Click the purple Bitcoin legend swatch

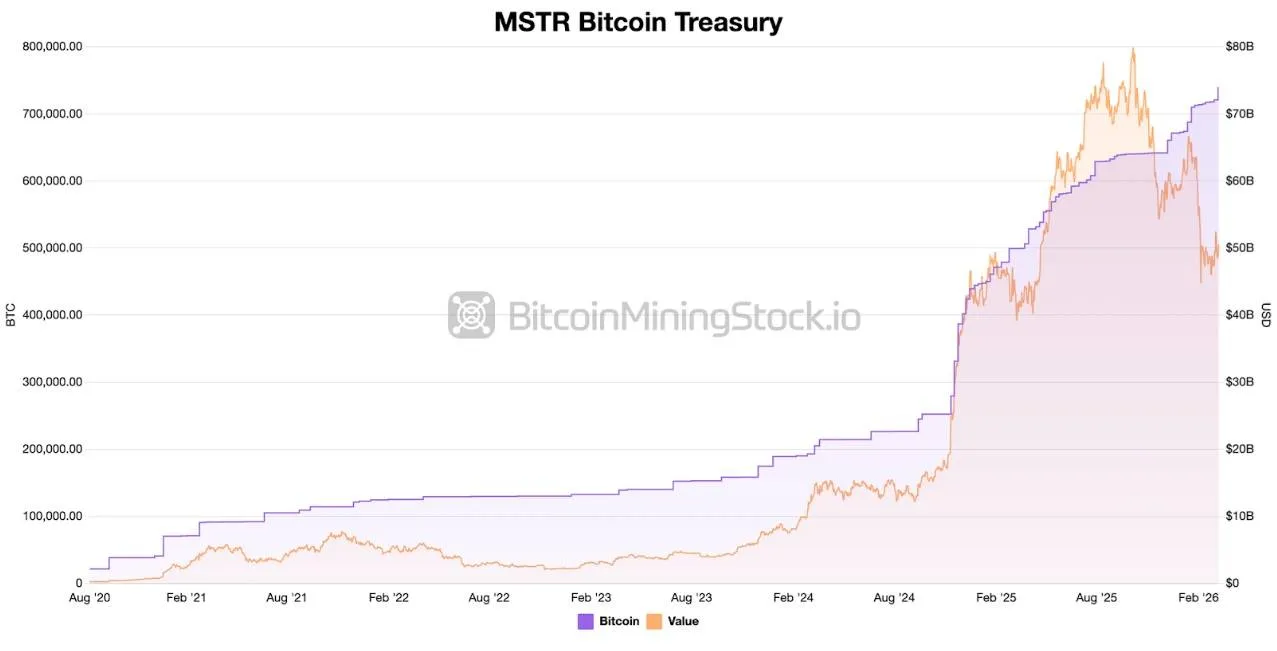point(586,621)
